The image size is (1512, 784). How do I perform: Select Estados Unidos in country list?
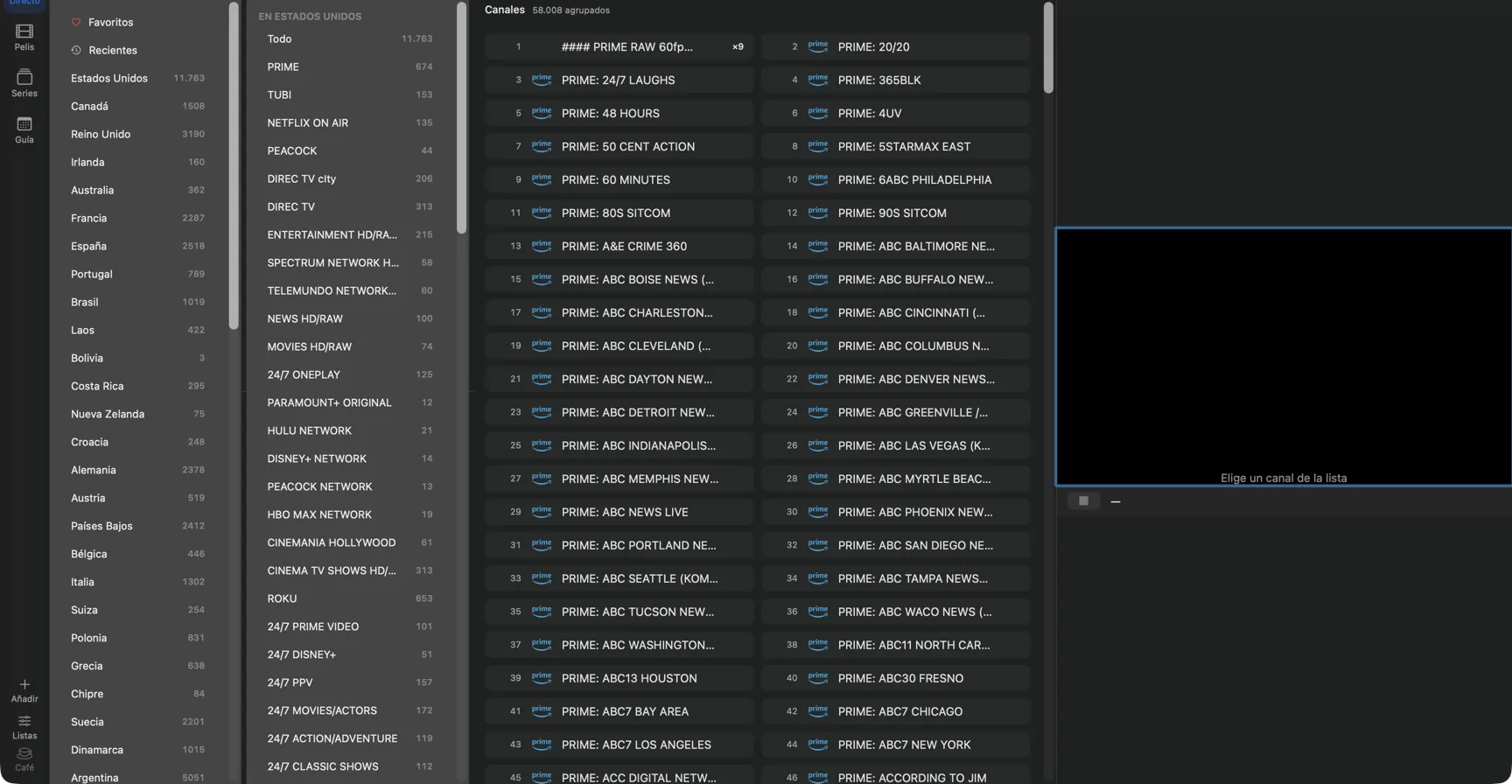(x=138, y=78)
